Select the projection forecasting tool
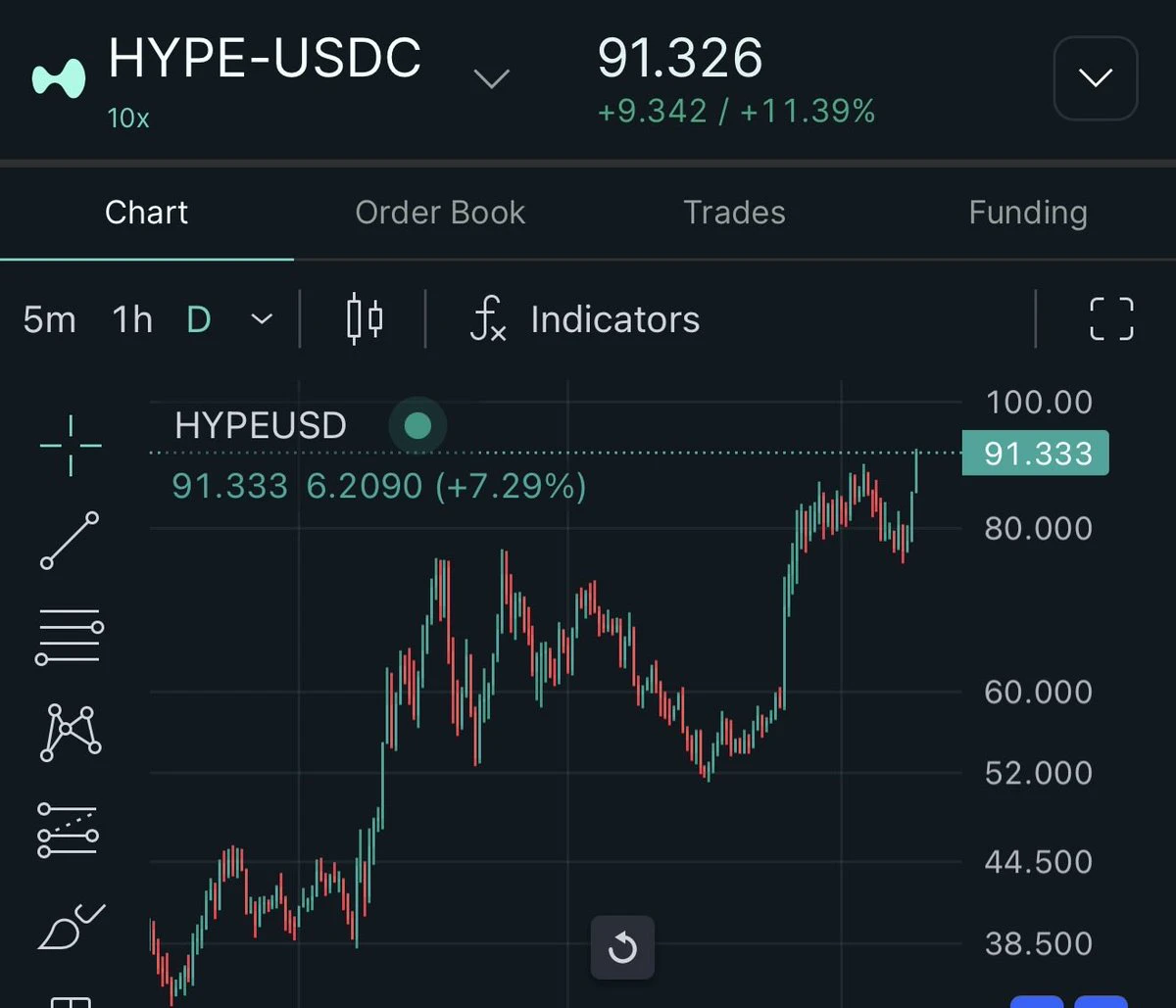Viewport: 1176px width, 1008px height. [x=68, y=830]
